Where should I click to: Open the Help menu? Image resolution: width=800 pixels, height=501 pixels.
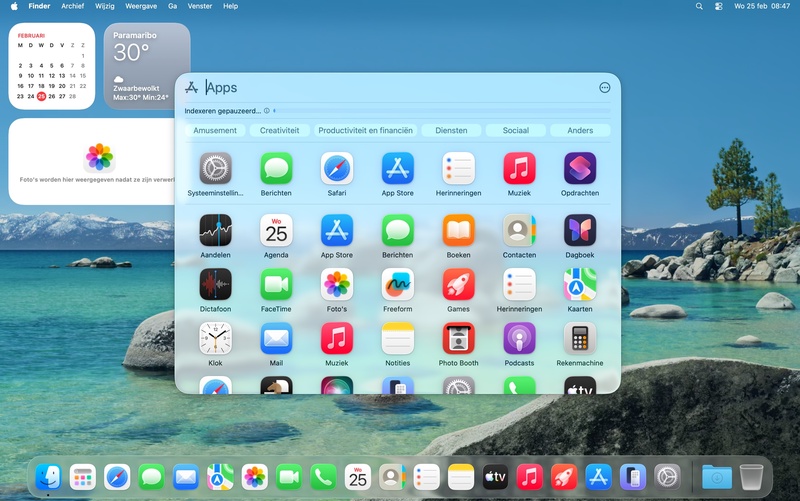click(230, 6)
